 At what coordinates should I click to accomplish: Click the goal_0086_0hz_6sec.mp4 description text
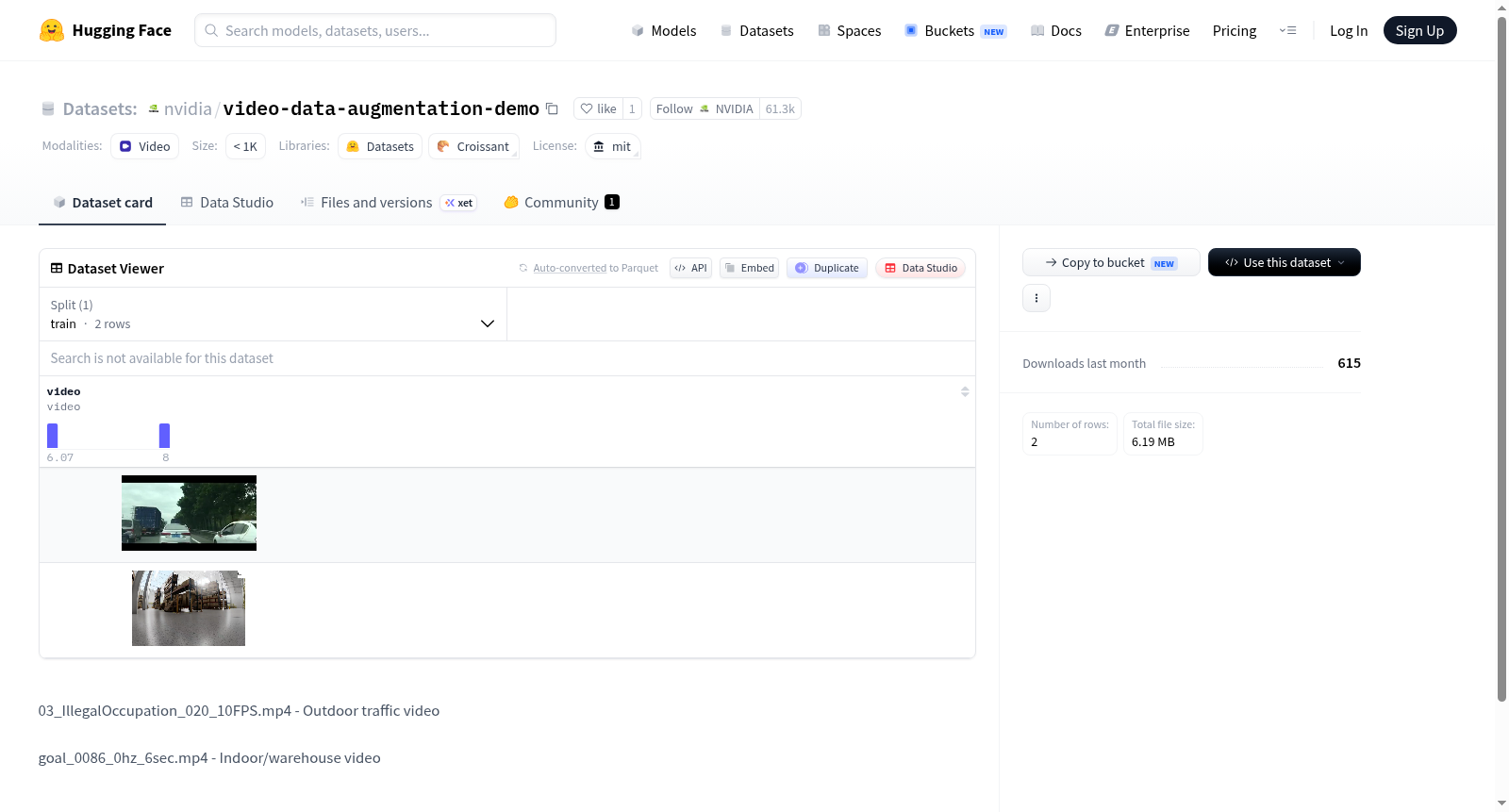209,758
